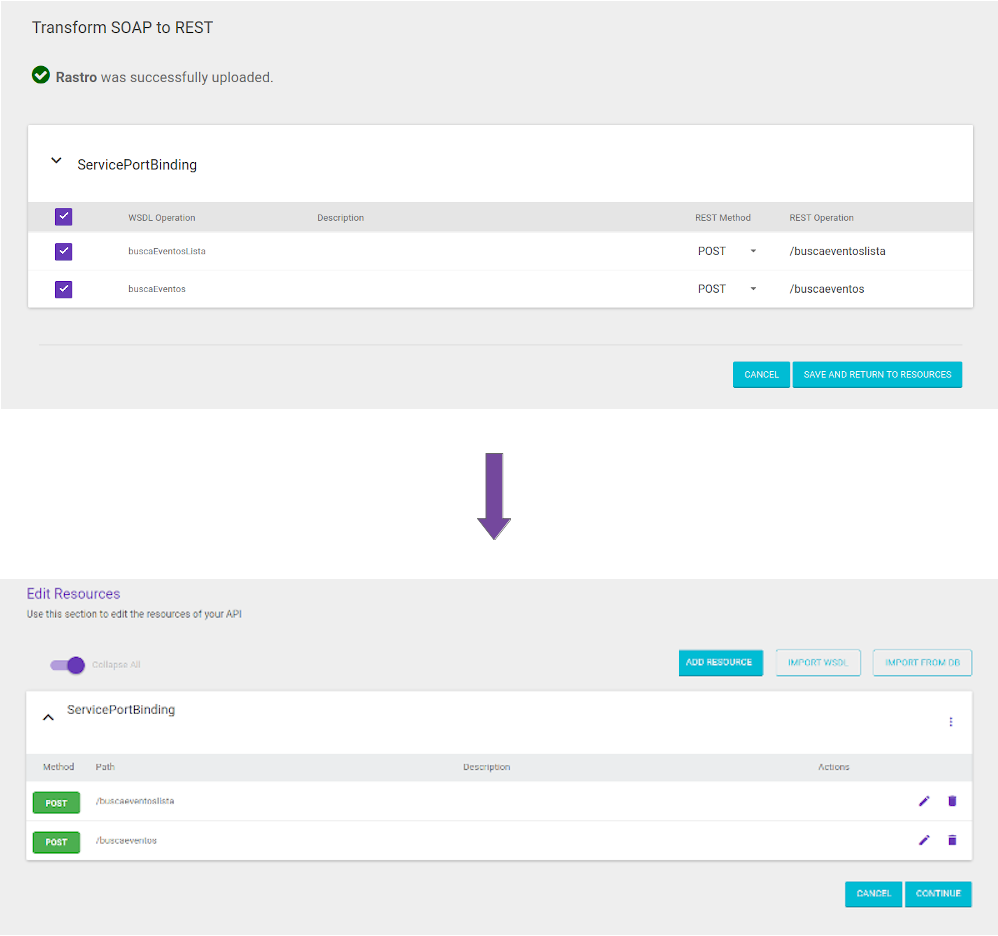
Task: Edit the /buscaeventoslista resource with the pencil icon
Action: click(924, 801)
